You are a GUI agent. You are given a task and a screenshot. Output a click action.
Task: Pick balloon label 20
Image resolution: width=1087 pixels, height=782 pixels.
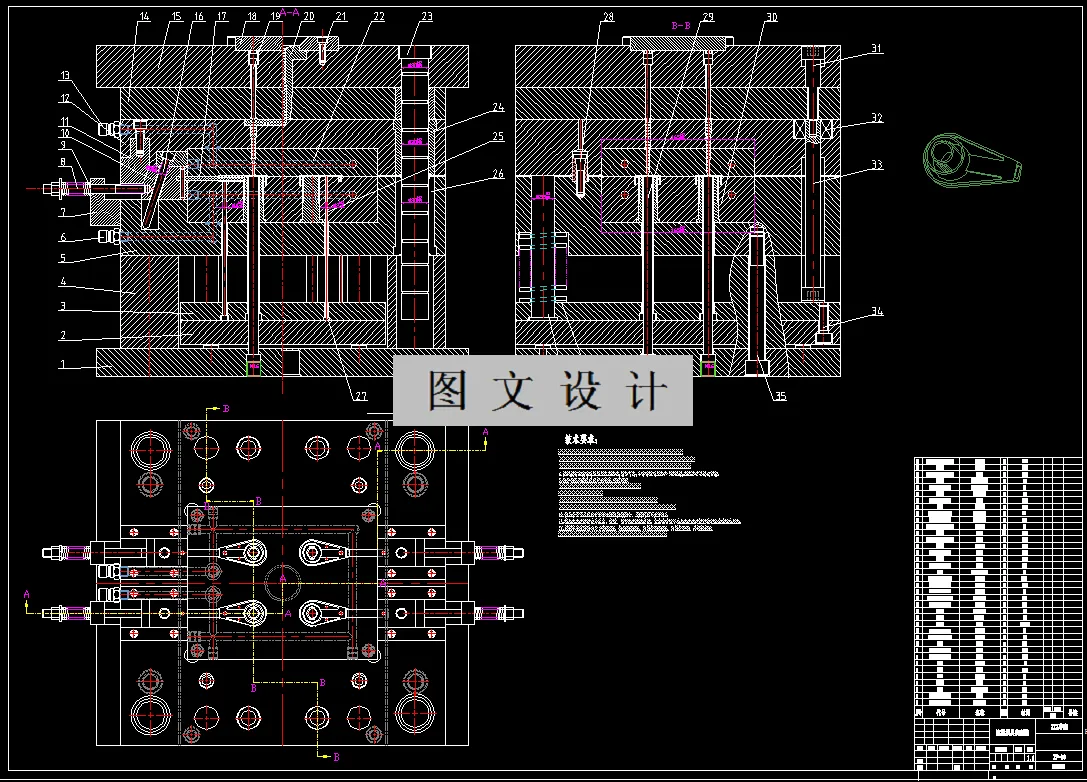(309, 17)
